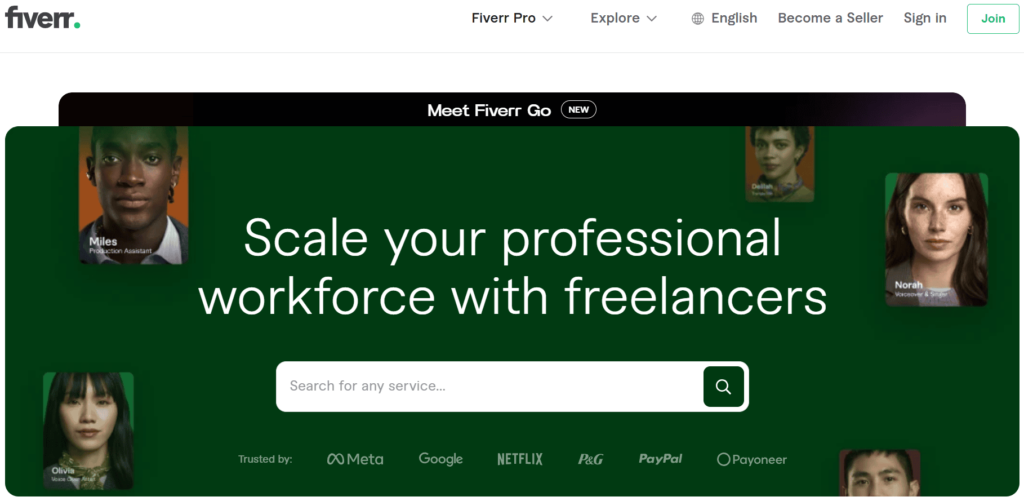Click the Trusted by label
This screenshot has height=501, width=1024.
pyautogui.click(x=265, y=459)
